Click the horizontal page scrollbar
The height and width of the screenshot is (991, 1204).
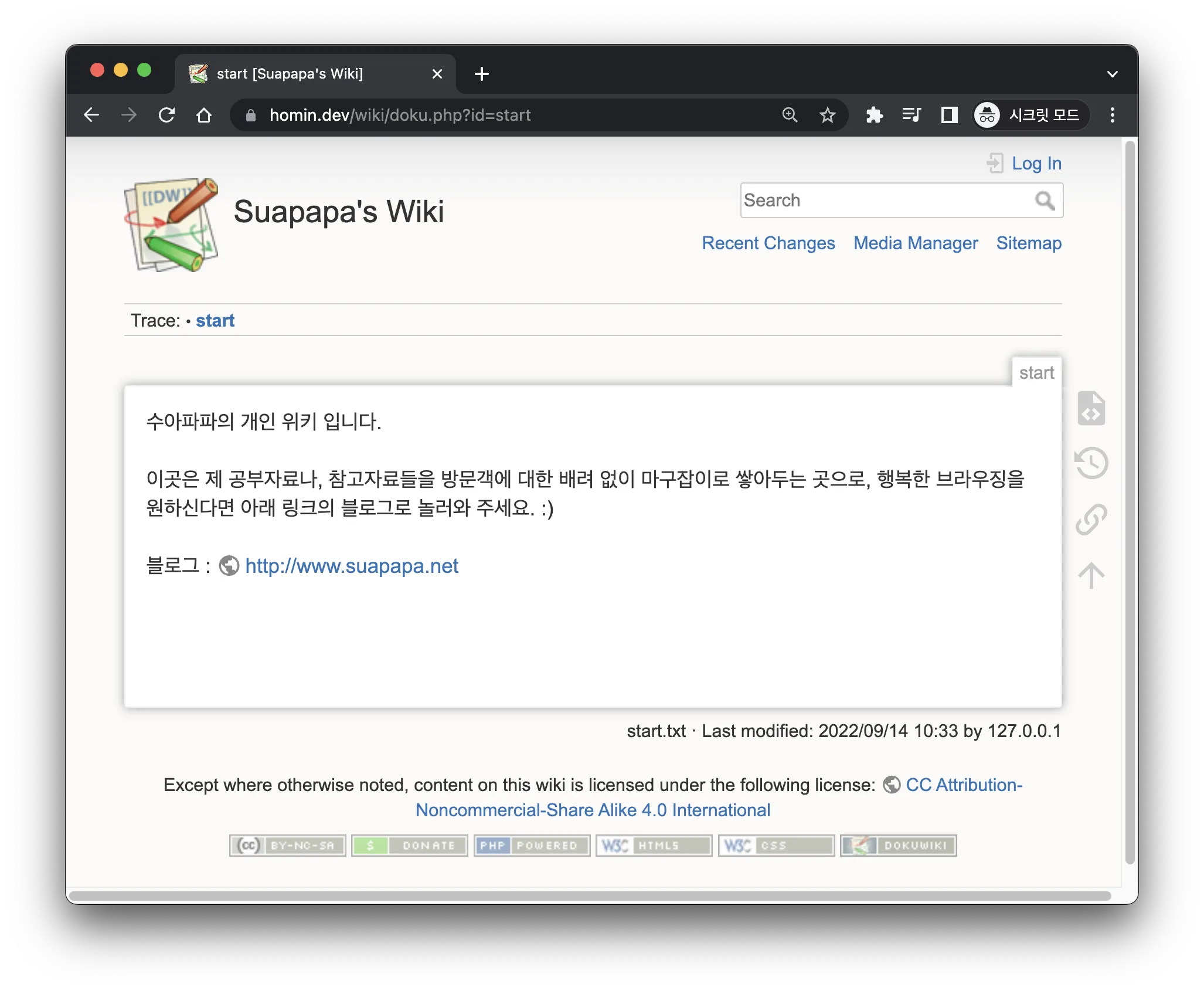pyautogui.click(x=590, y=896)
